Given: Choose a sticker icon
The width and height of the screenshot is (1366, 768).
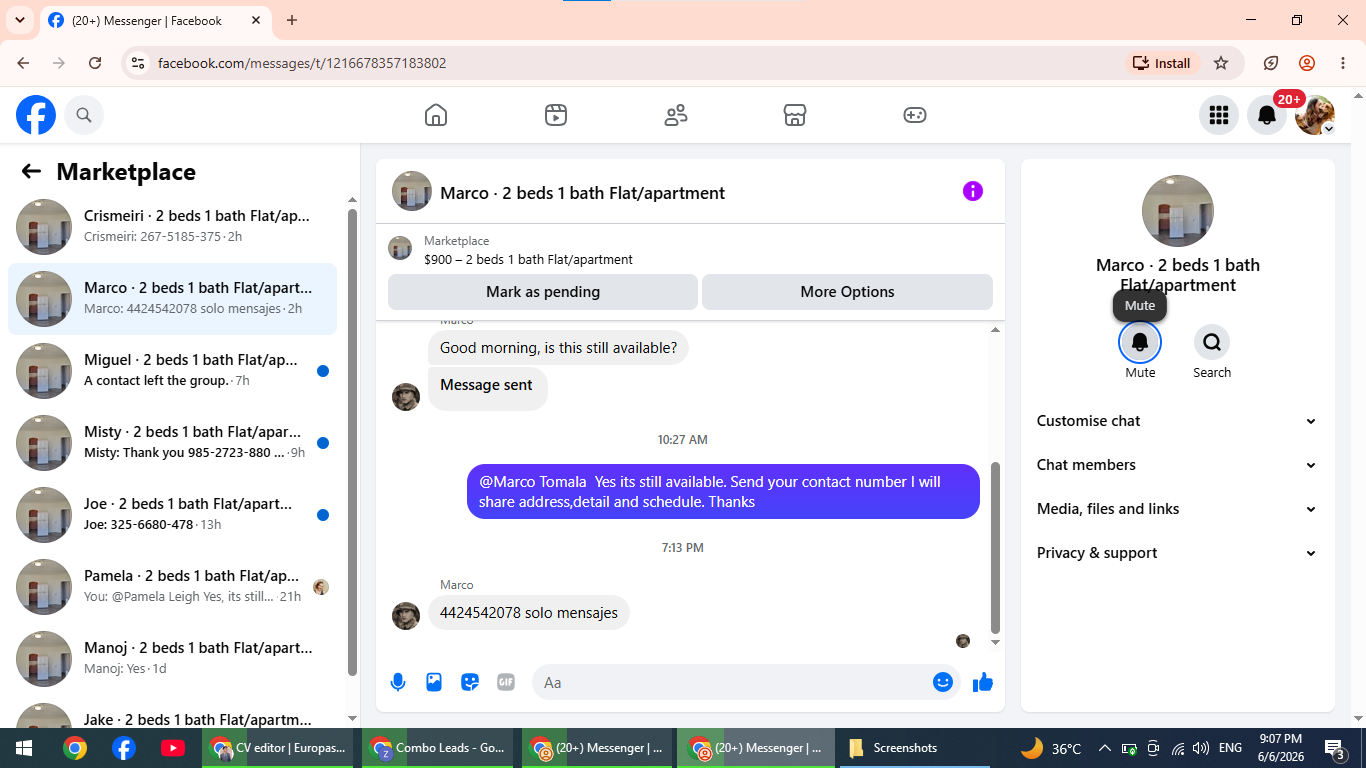Looking at the screenshot, I should (470, 682).
